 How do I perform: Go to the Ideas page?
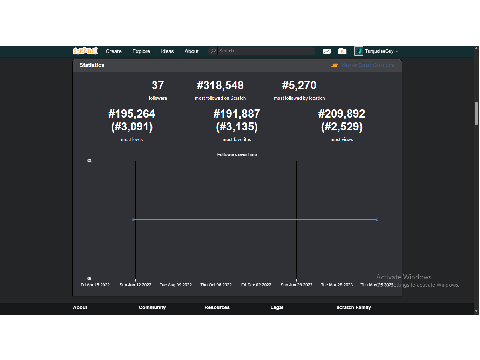click(167, 51)
